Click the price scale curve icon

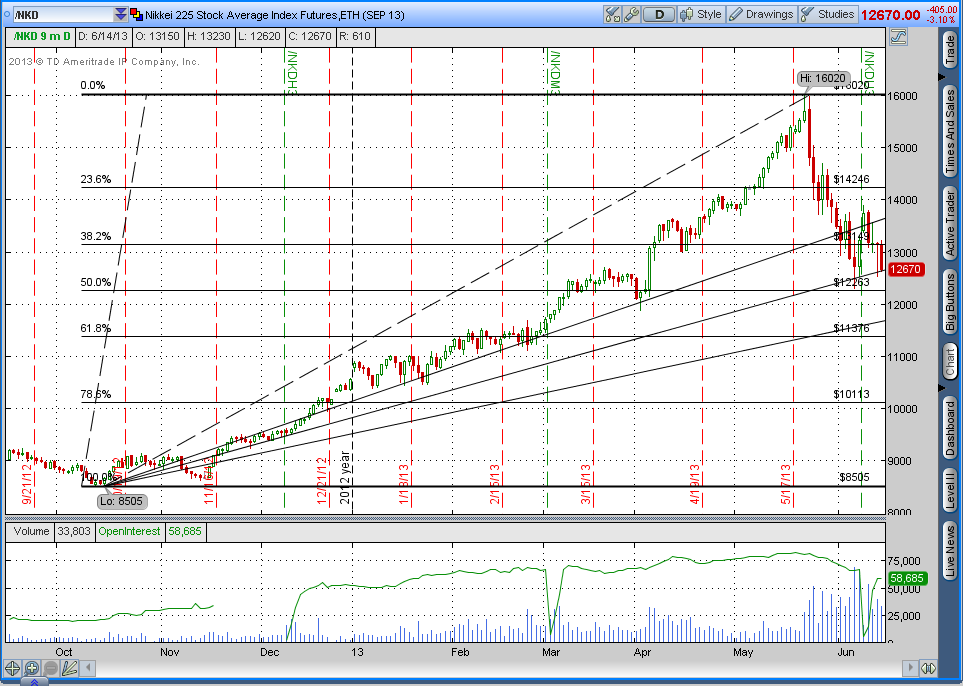coord(898,37)
